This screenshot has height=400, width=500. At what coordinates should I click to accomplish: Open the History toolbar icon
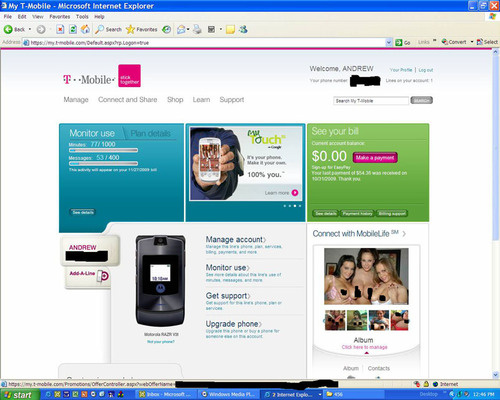[x=167, y=30]
